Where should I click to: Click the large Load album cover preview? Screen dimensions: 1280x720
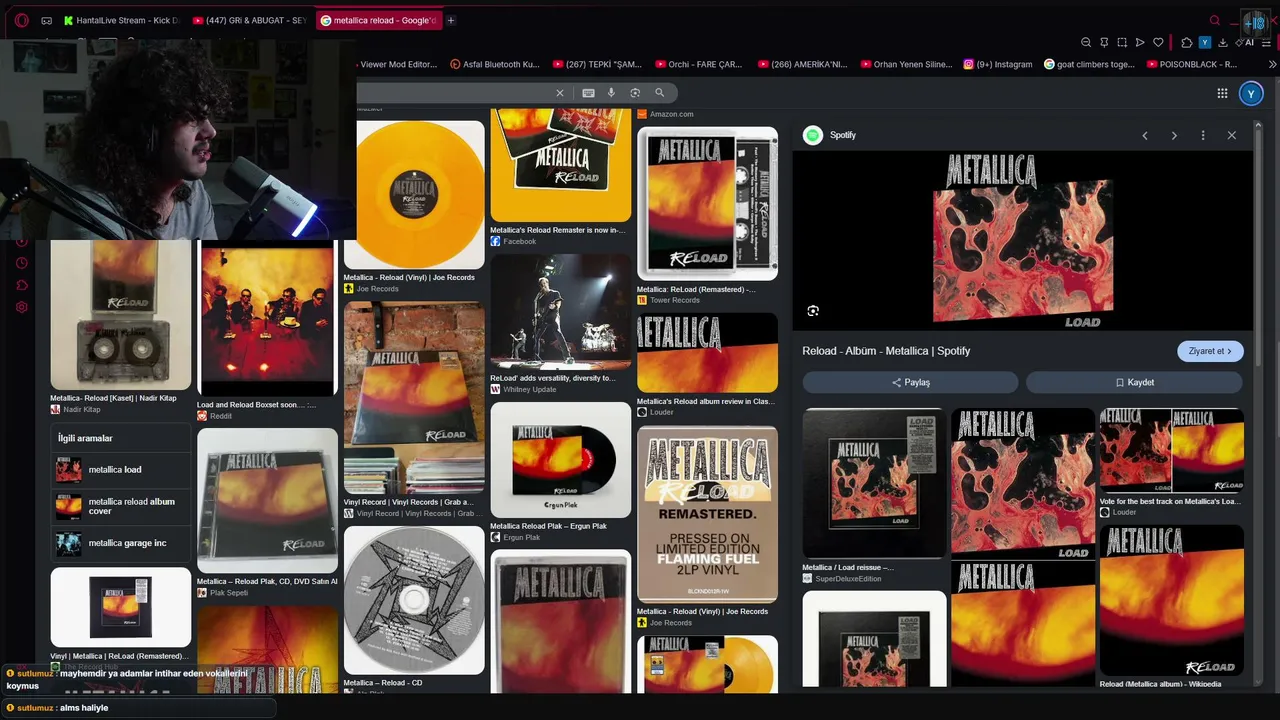pos(1022,241)
